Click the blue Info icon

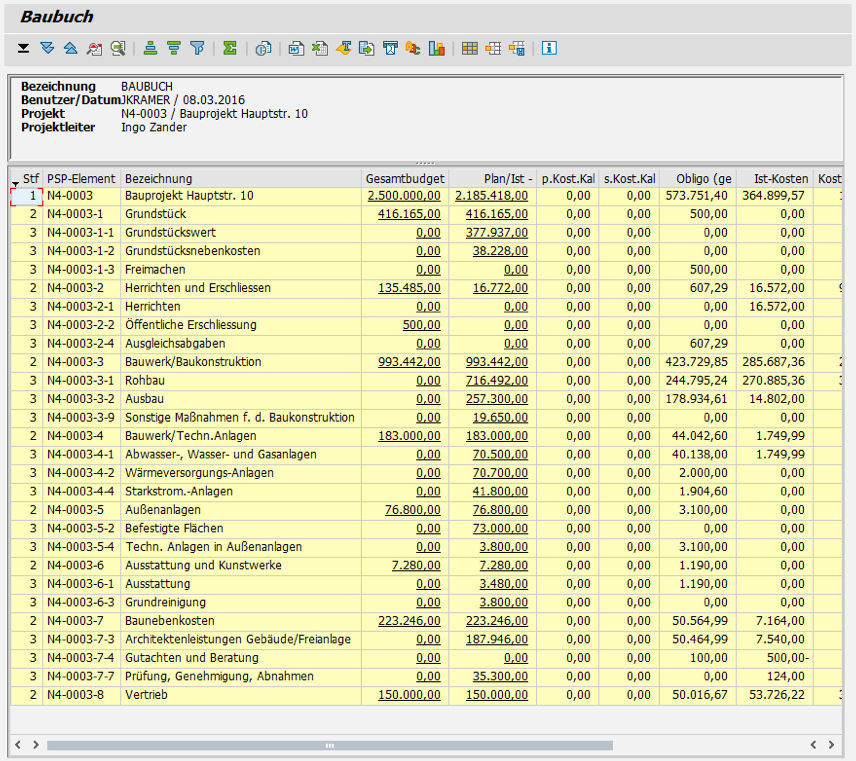tap(548, 47)
